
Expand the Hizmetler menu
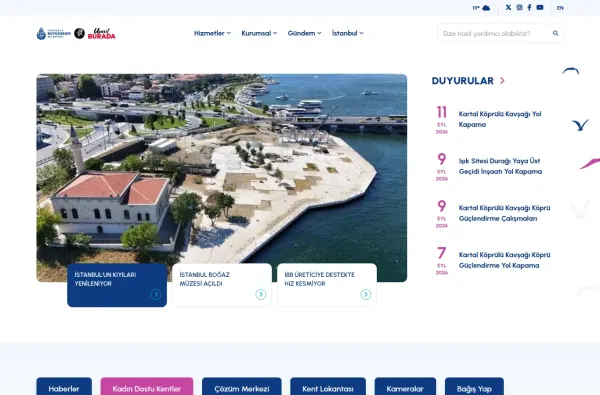tap(212, 33)
